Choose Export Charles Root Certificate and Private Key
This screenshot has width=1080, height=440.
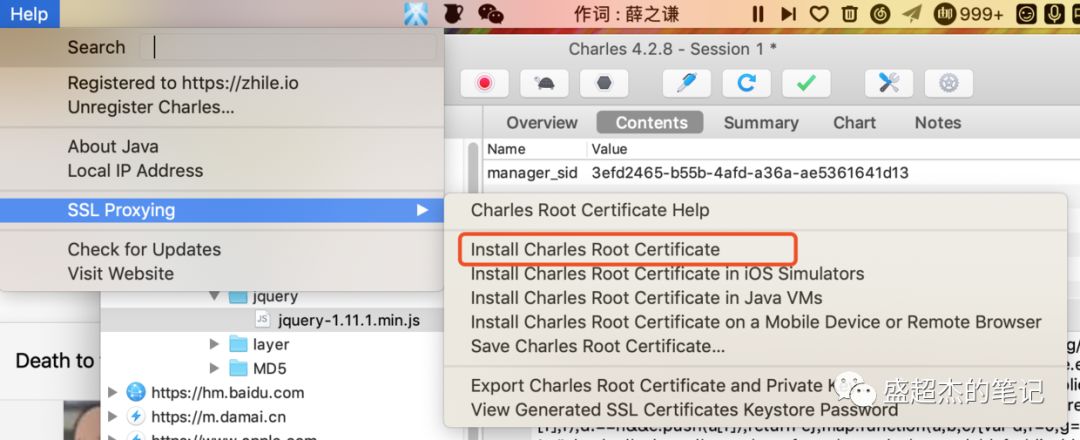(663, 386)
